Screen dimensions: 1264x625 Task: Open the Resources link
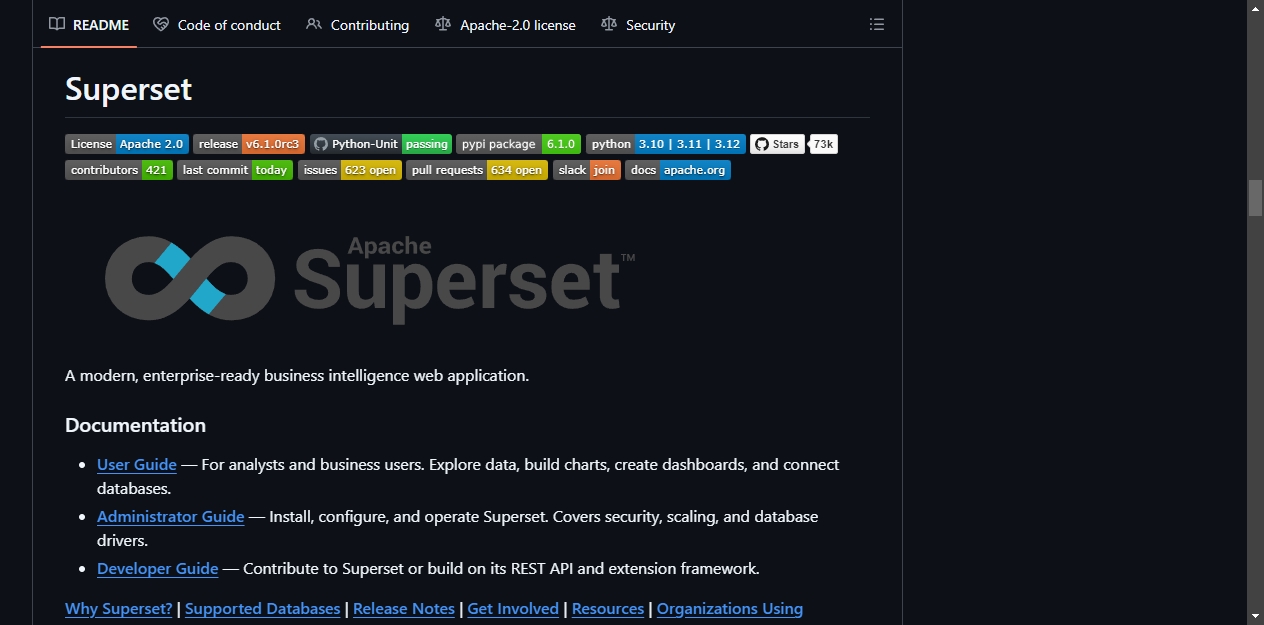(608, 609)
